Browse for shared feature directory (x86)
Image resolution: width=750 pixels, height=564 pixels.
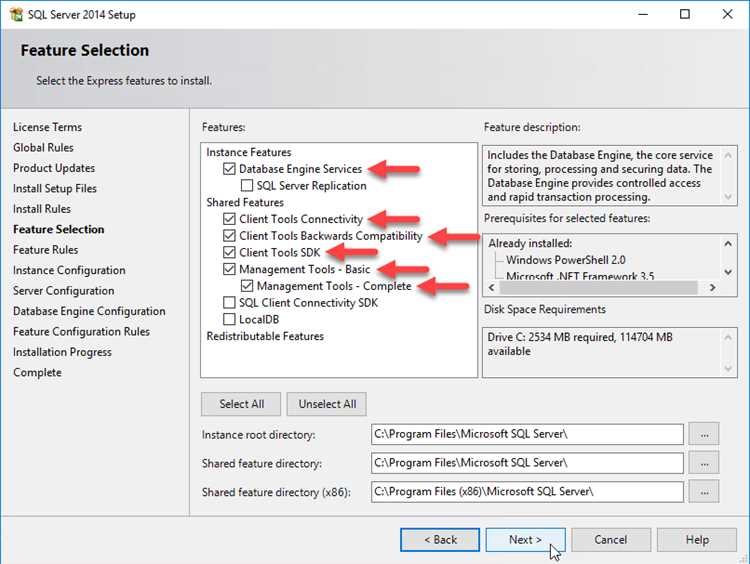point(704,492)
